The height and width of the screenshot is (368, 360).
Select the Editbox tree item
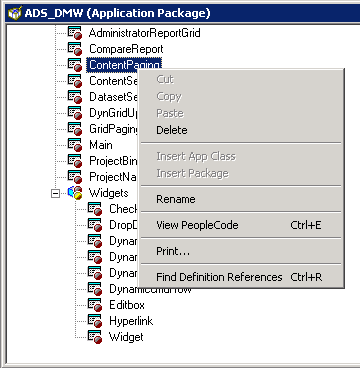127,305
